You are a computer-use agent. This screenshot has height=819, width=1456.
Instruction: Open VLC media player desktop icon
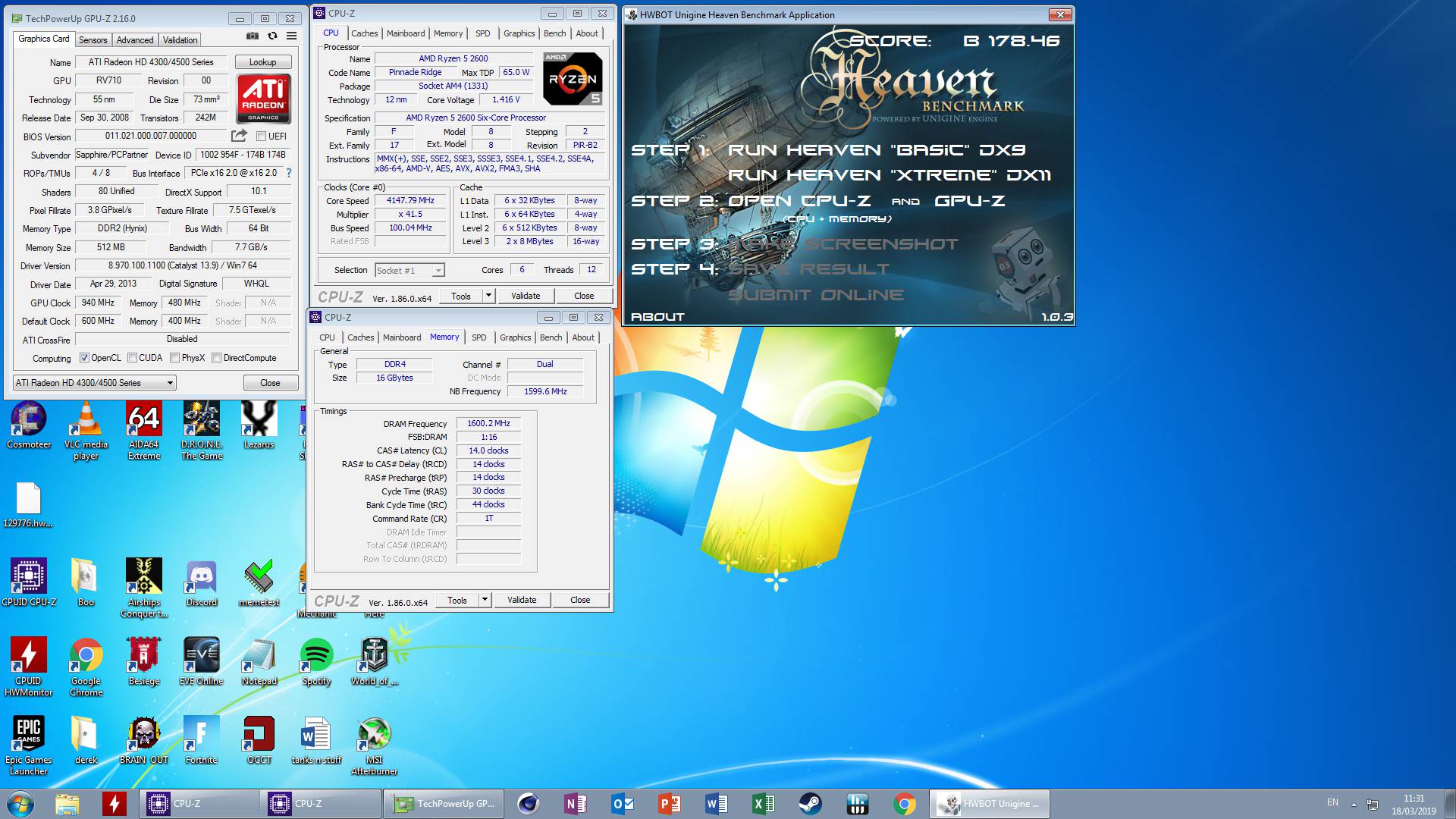pyautogui.click(x=86, y=431)
